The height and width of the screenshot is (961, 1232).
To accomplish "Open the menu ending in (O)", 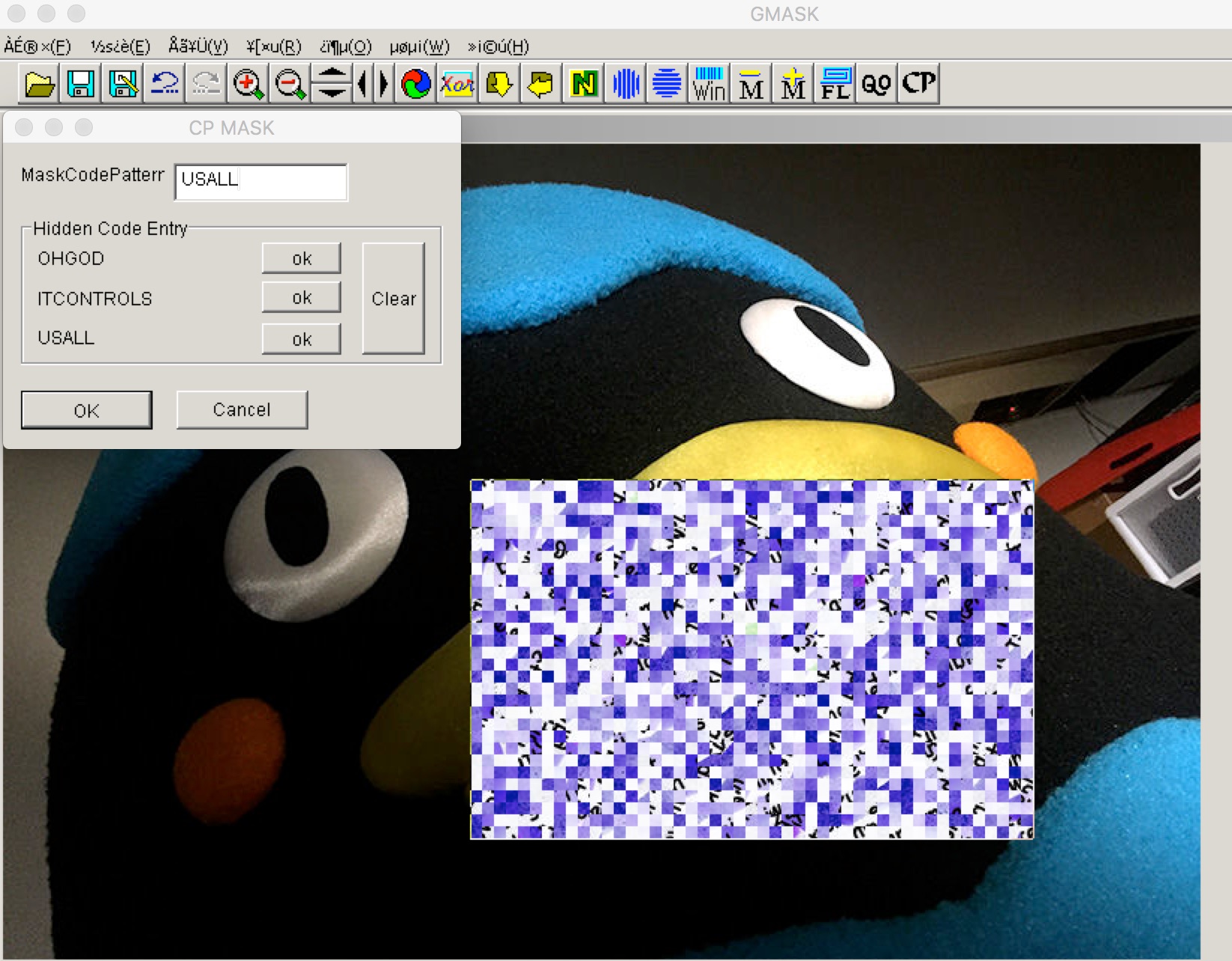I will 346,46.
